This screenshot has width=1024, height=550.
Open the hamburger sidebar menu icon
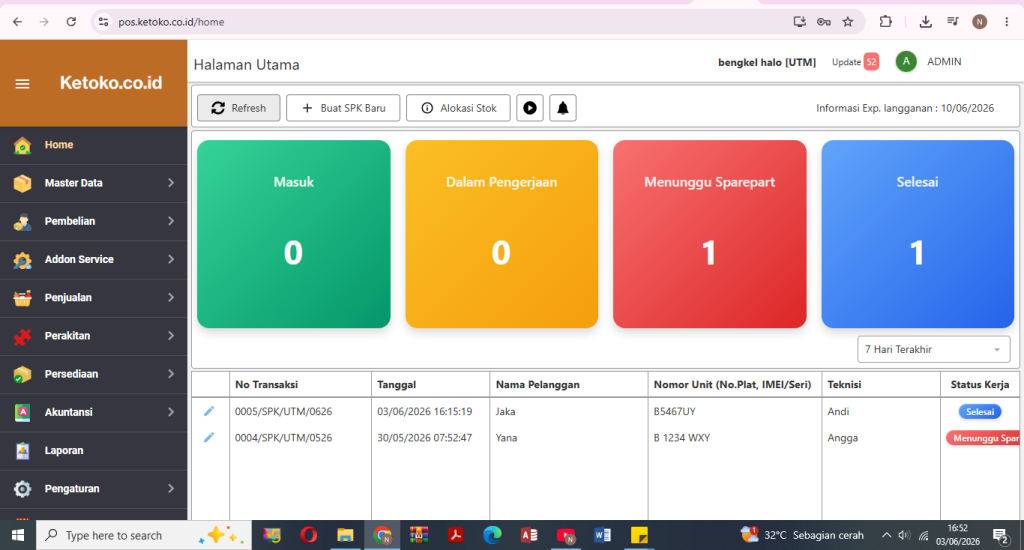point(22,84)
